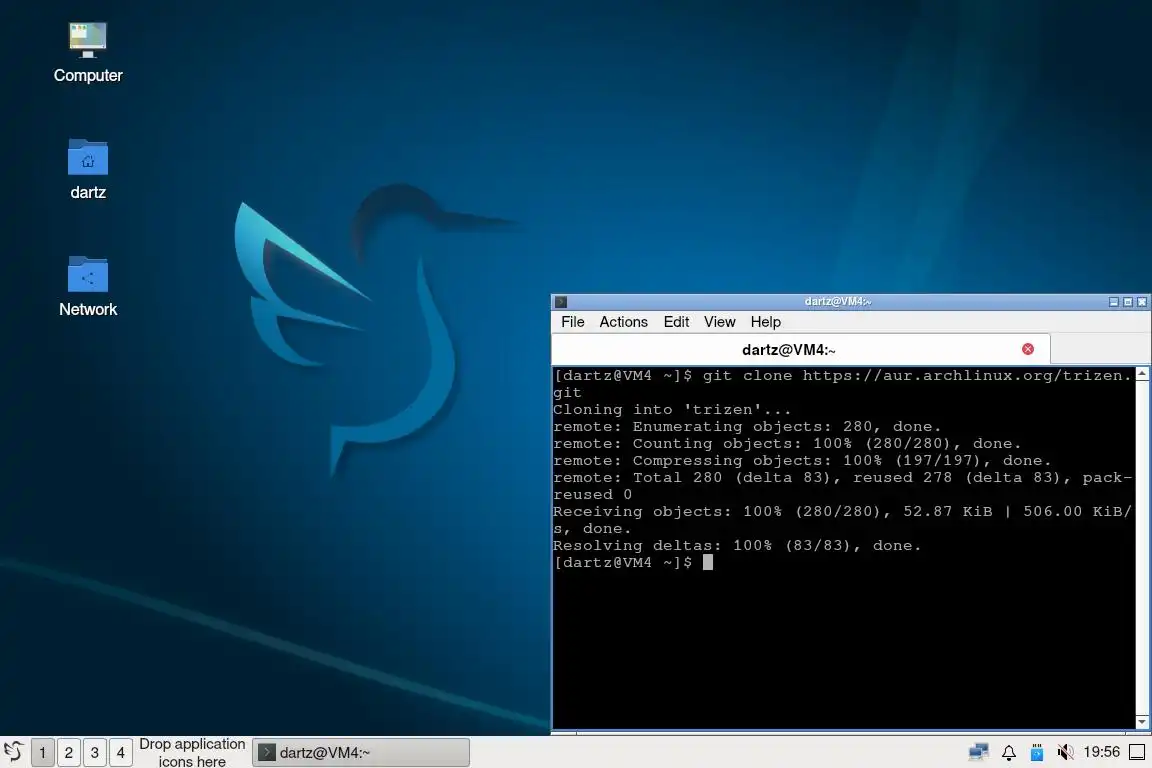Screen dimensions: 1152x768
Task: Close the terminal tab with red X
Action: tap(1028, 349)
